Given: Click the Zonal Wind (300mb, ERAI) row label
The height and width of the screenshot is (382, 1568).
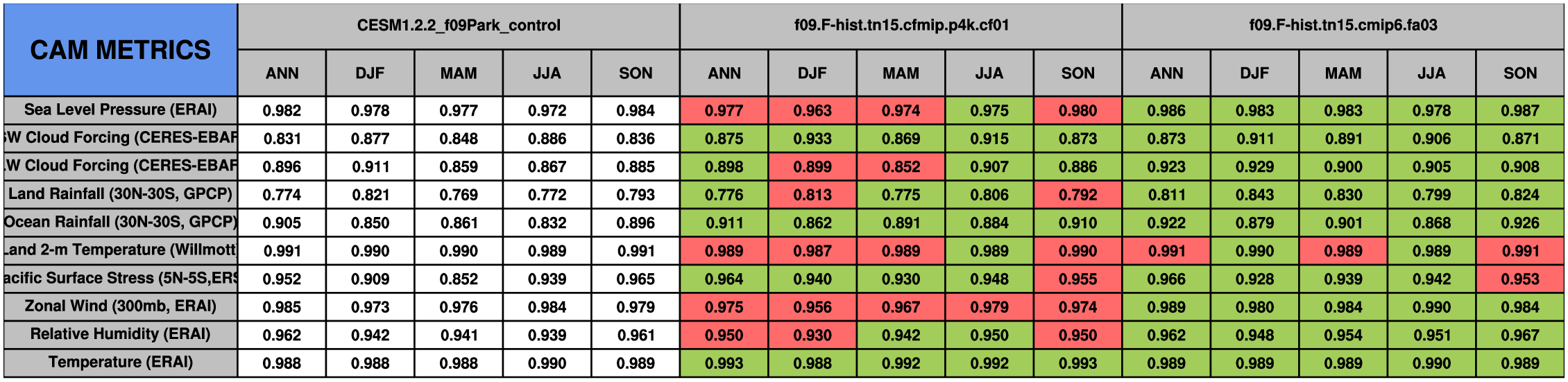Looking at the screenshot, I should click(x=120, y=306).
